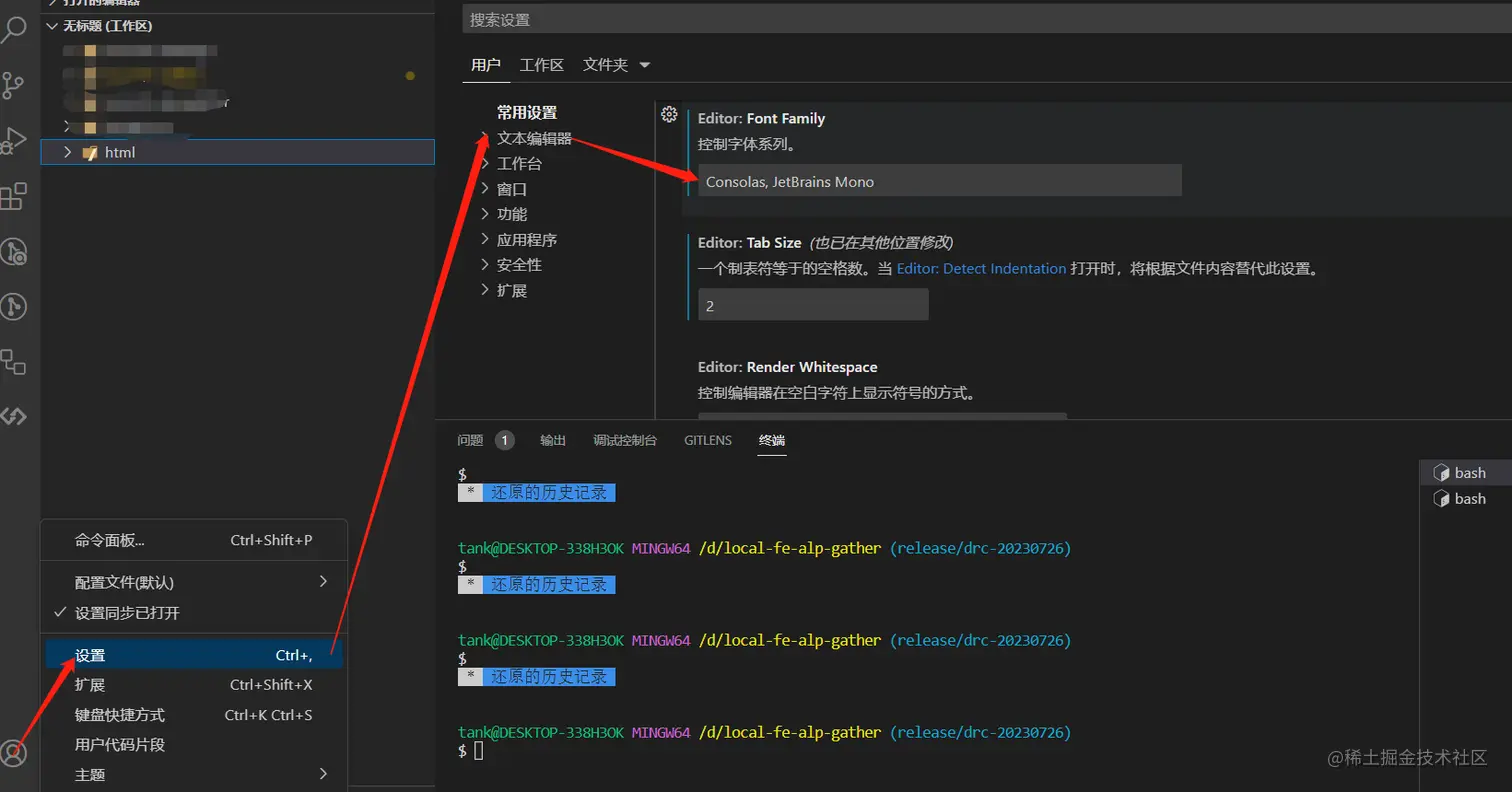Click the 控制字体系列。 description text

coord(746,144)
